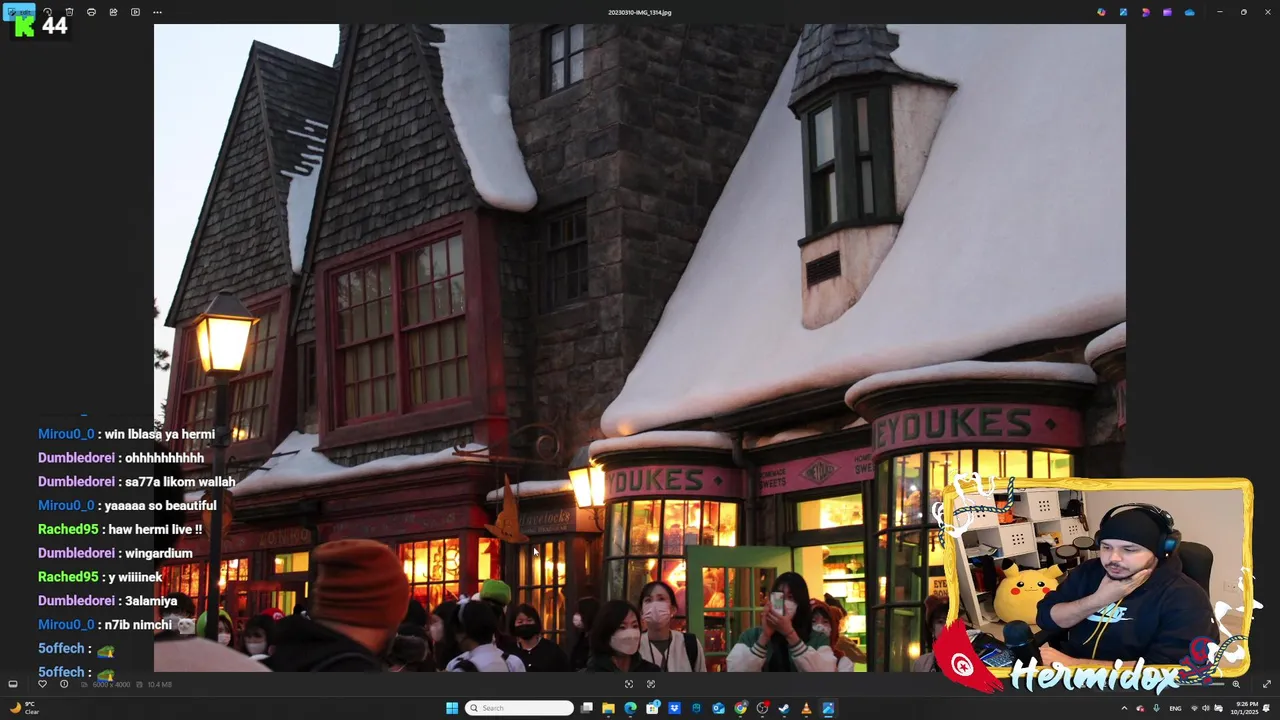Open the purple folder app icon in title bar
This screenshot has width=1280, height=720.
(x=1167, y=12)
